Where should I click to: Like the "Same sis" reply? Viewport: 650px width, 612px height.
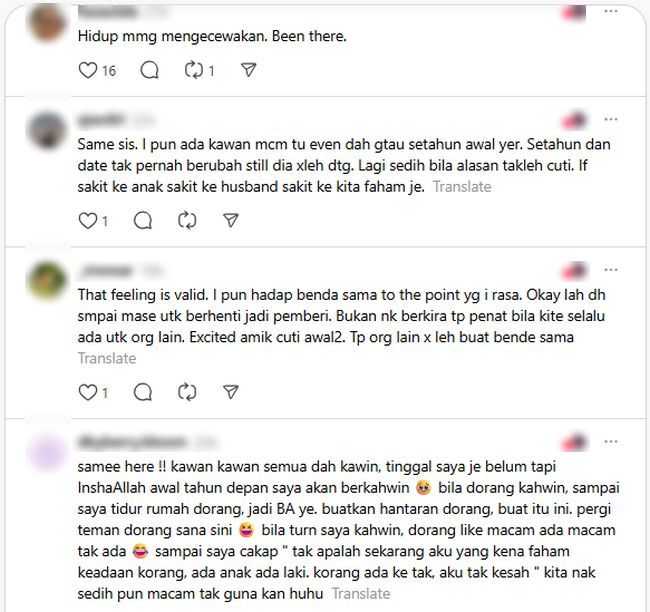tap(87, 221)
